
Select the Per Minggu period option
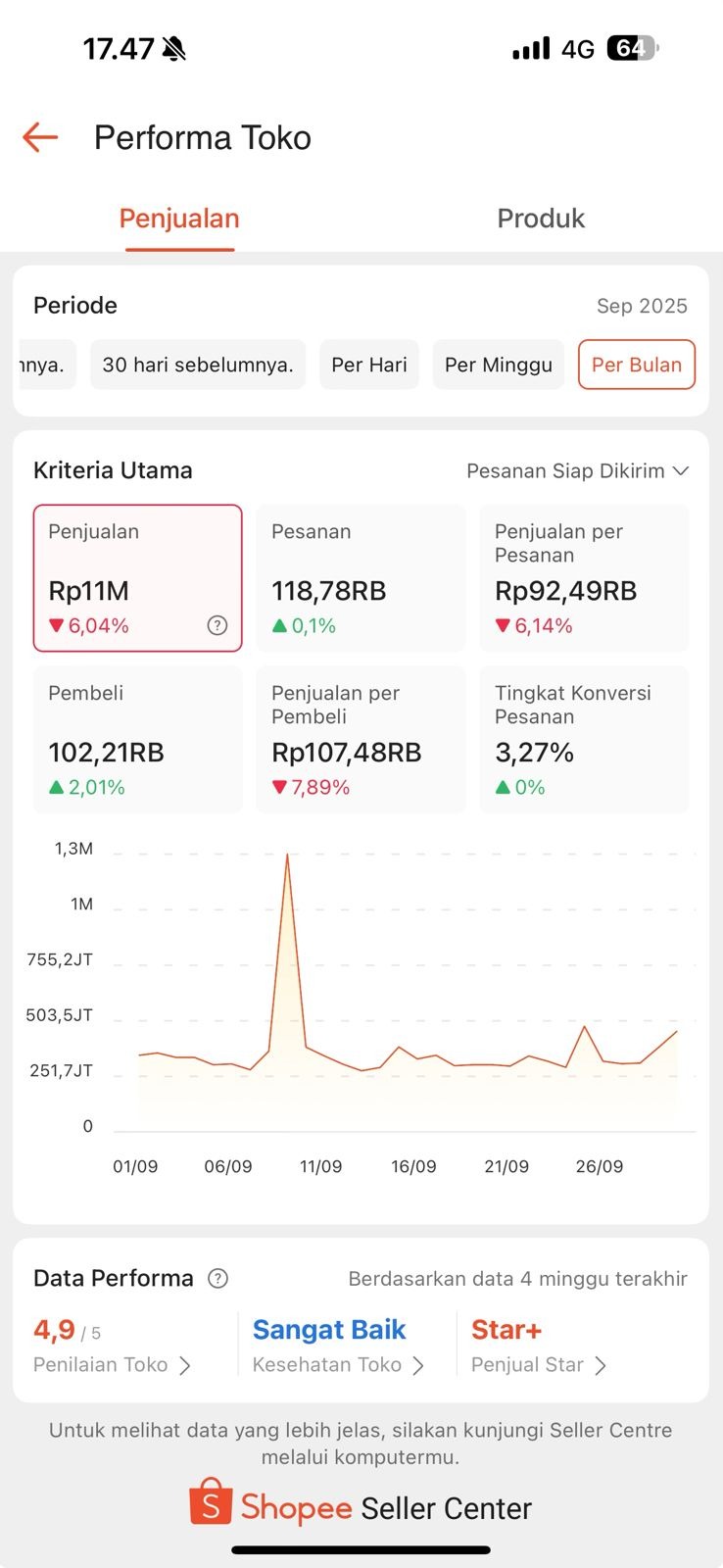pos(498,365)
